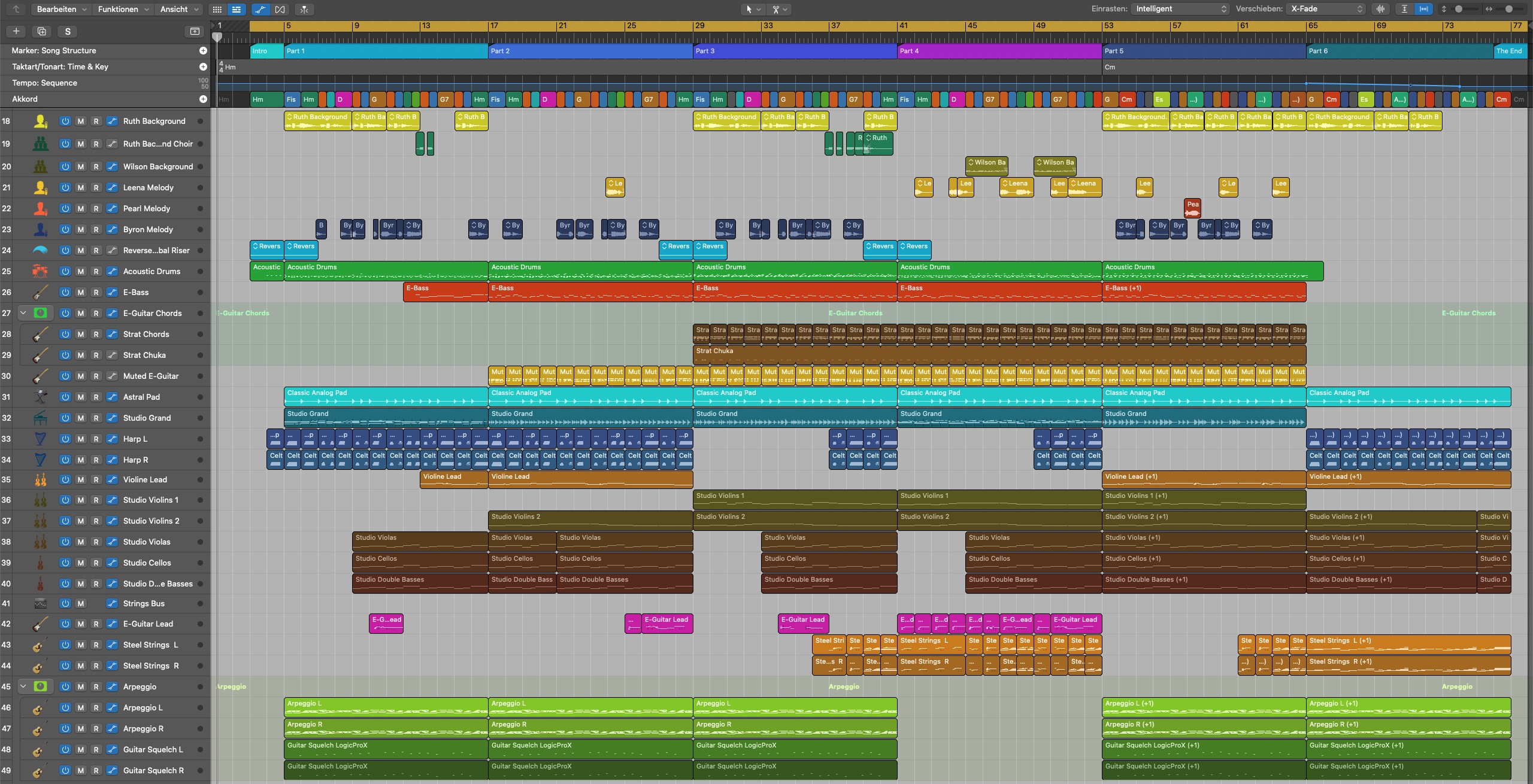Click the back arrow icon beside Bearbeiten
This screenshot has width=1533, height=784.
16,9
